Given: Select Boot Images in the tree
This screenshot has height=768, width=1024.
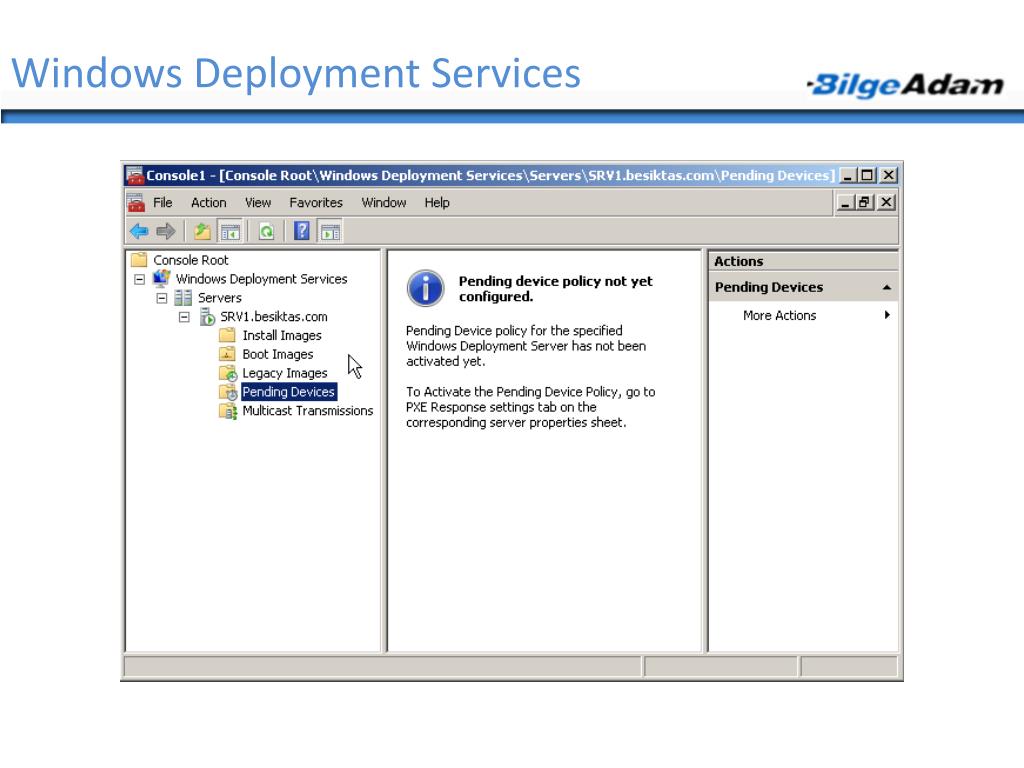Looking at the screenshot, I should [278, 354].
